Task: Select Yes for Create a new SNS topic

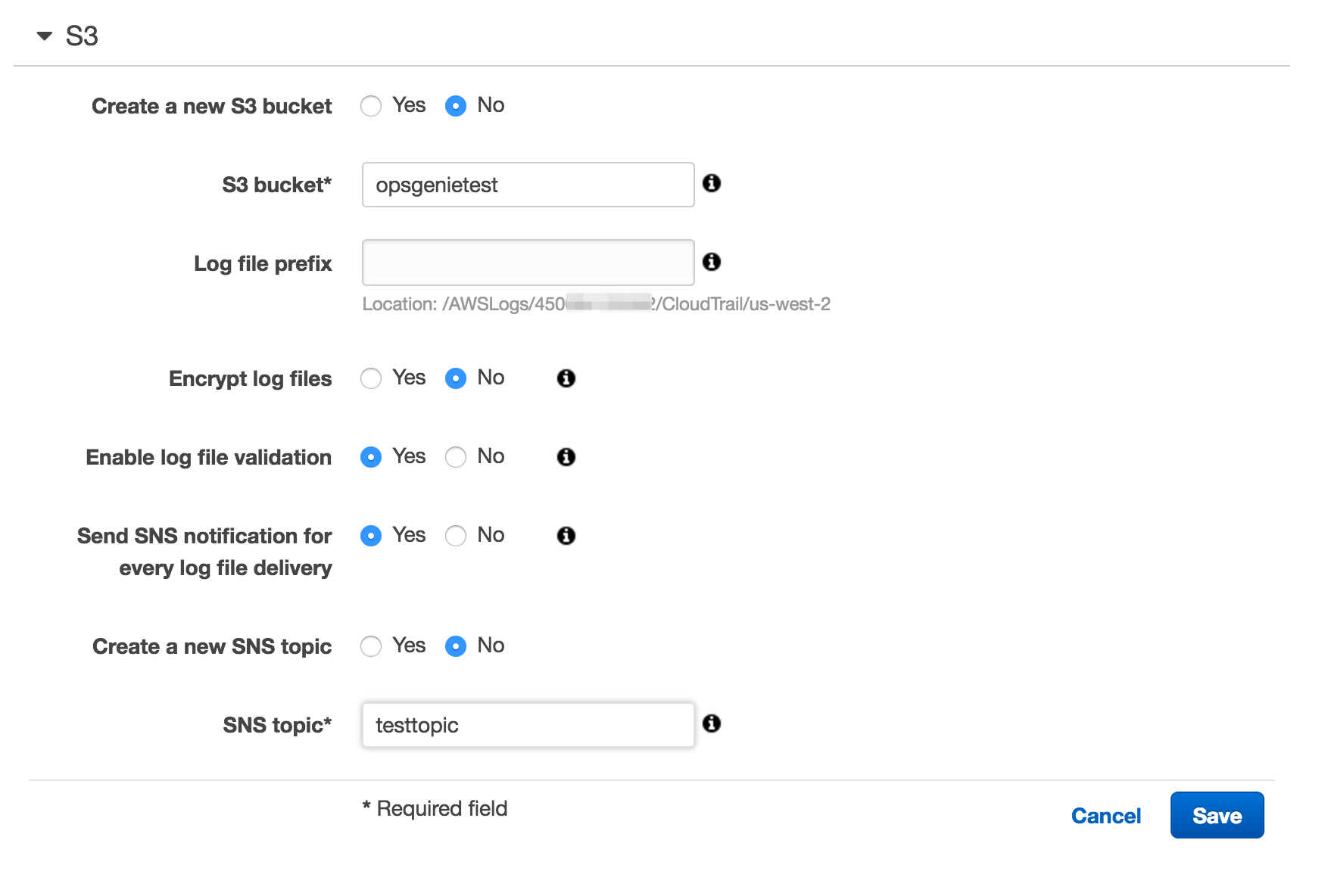Action: [371, 646]
